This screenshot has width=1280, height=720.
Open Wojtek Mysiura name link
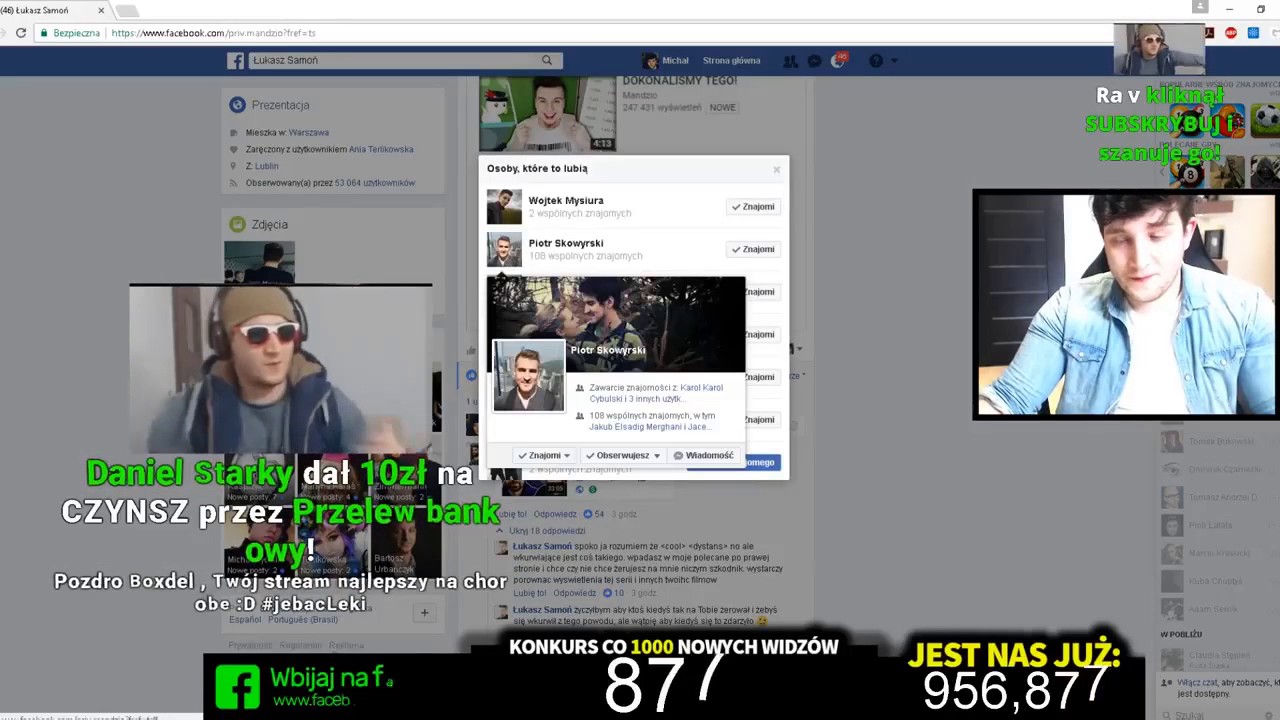tap(566, 201)
